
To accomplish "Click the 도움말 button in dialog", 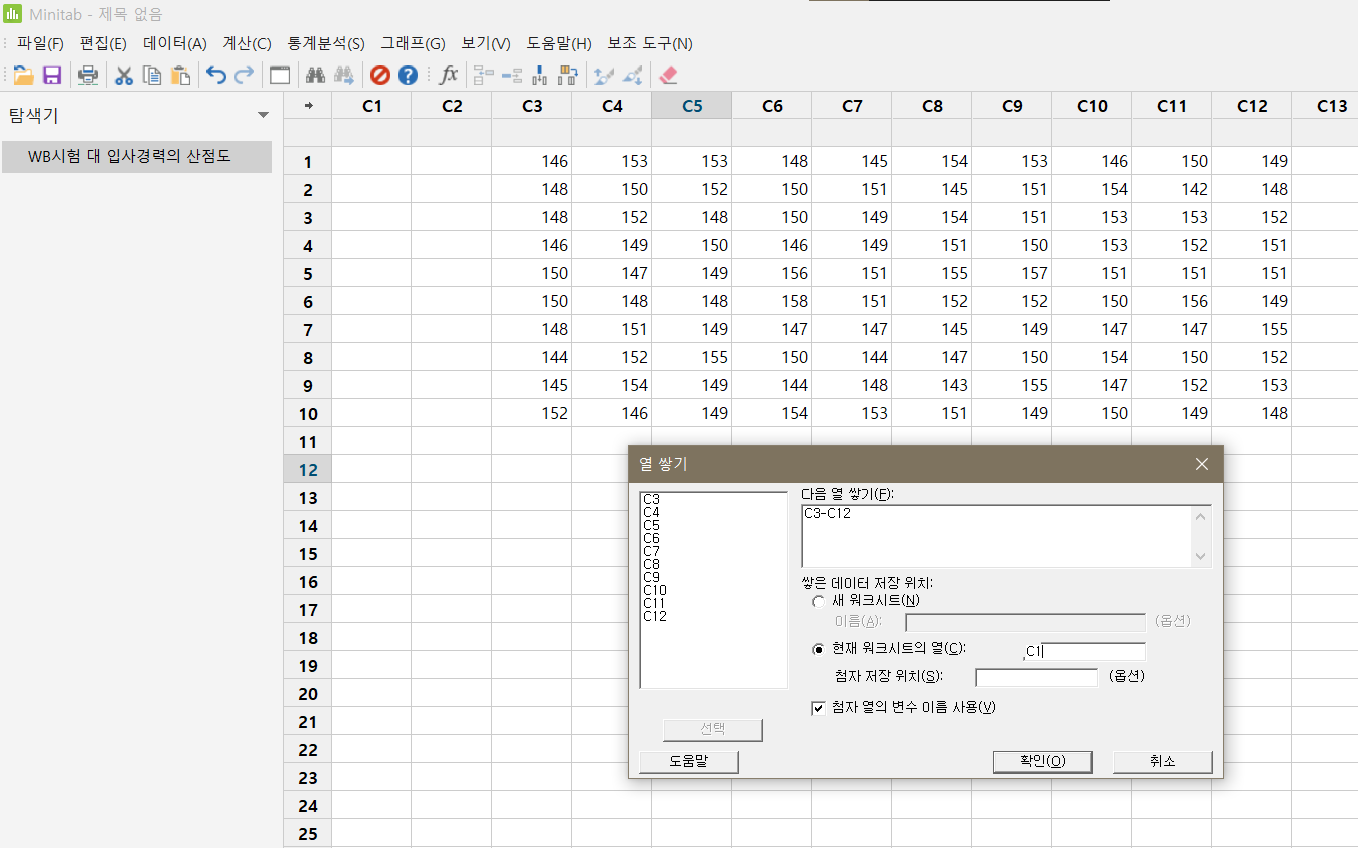I will coord(688,761).
